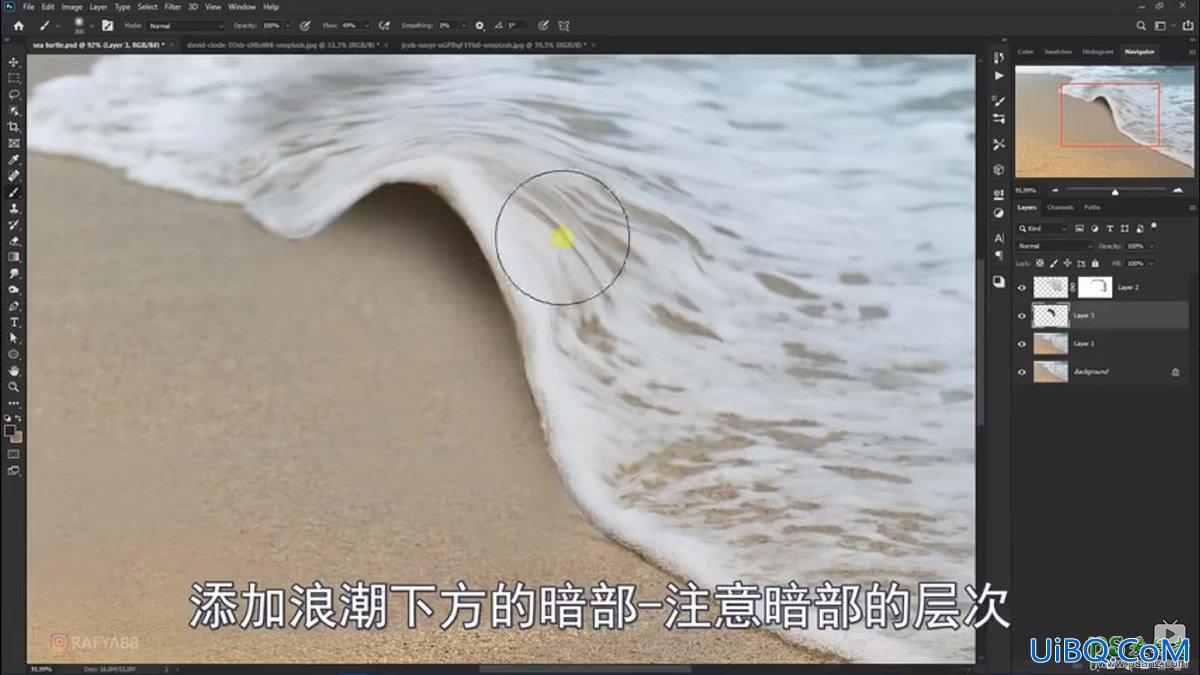Select the Path Selection arrow tool
Image resolution: width=1200 pixels, height=675 pixels.
pyautogui.click(x=14, y=338)
